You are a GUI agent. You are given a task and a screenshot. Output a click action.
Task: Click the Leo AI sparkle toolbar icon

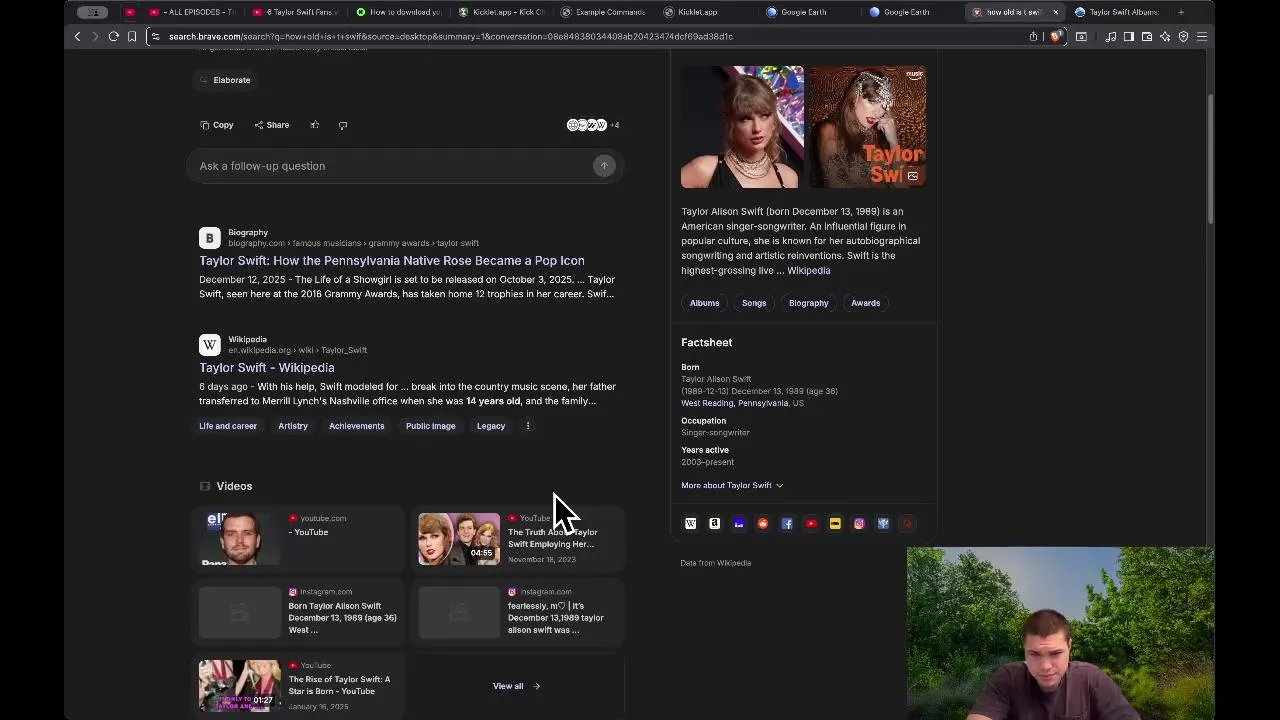coord(1165,36)
